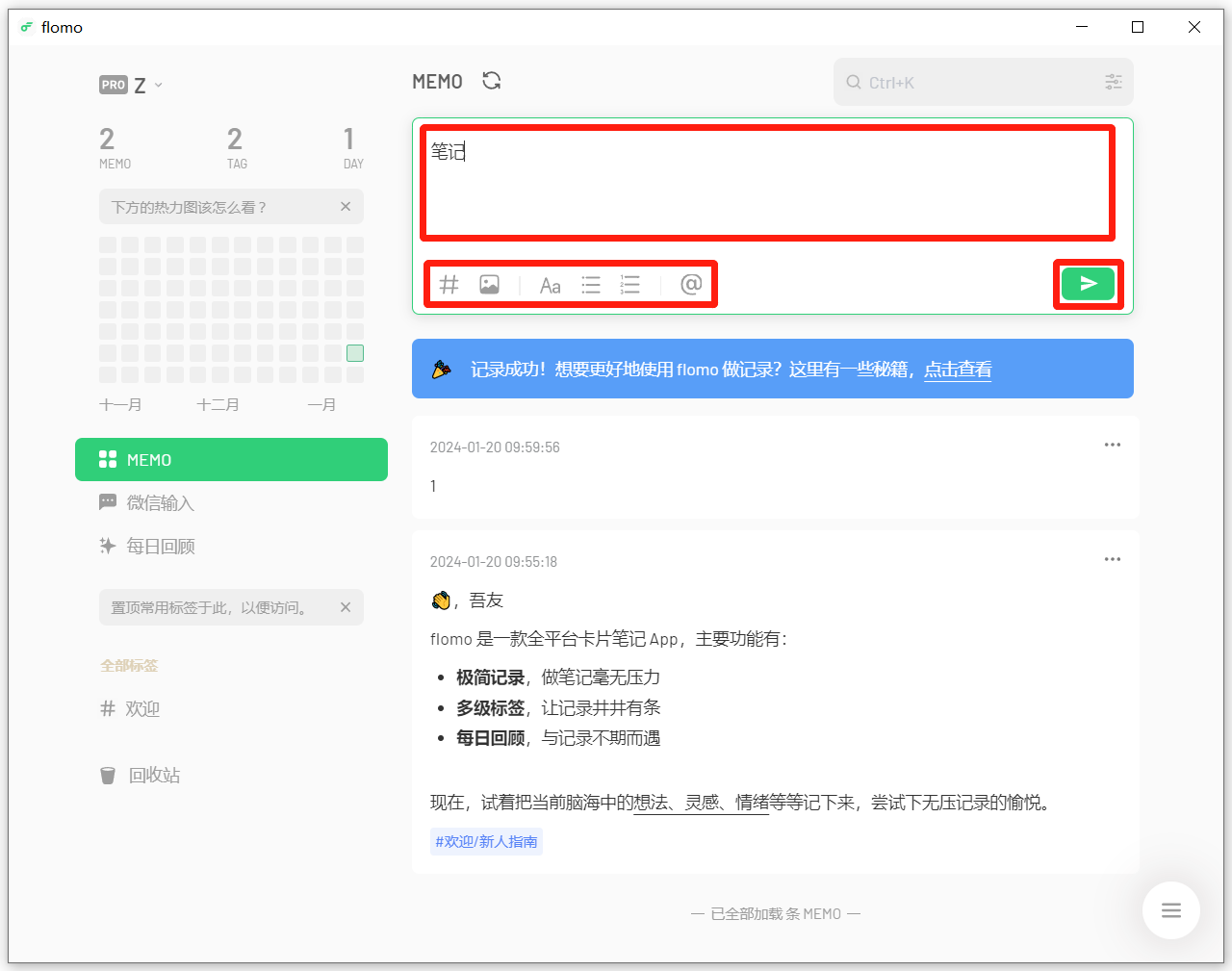1232x971 pixels.
Task: Minimize the flomo window
Action: click(1082, 27)
